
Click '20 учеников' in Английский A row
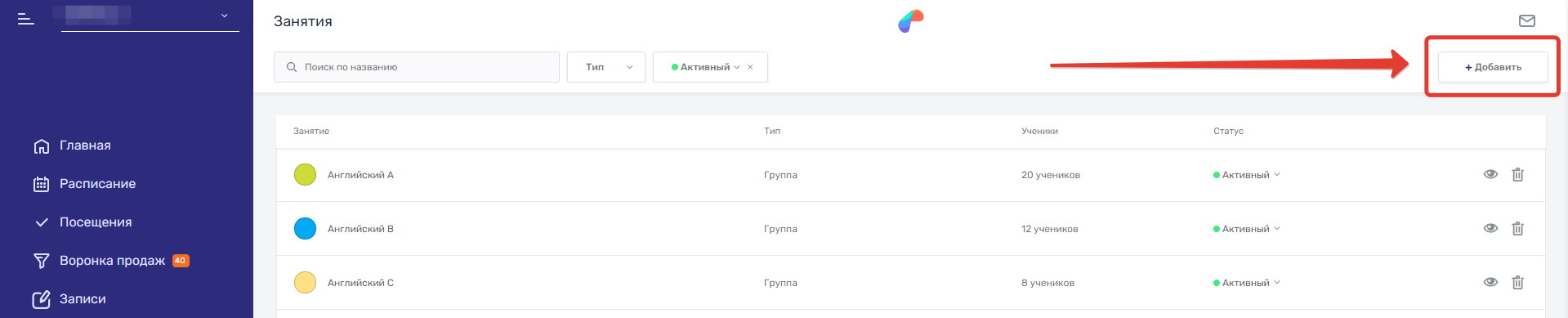click(1051, 175)
